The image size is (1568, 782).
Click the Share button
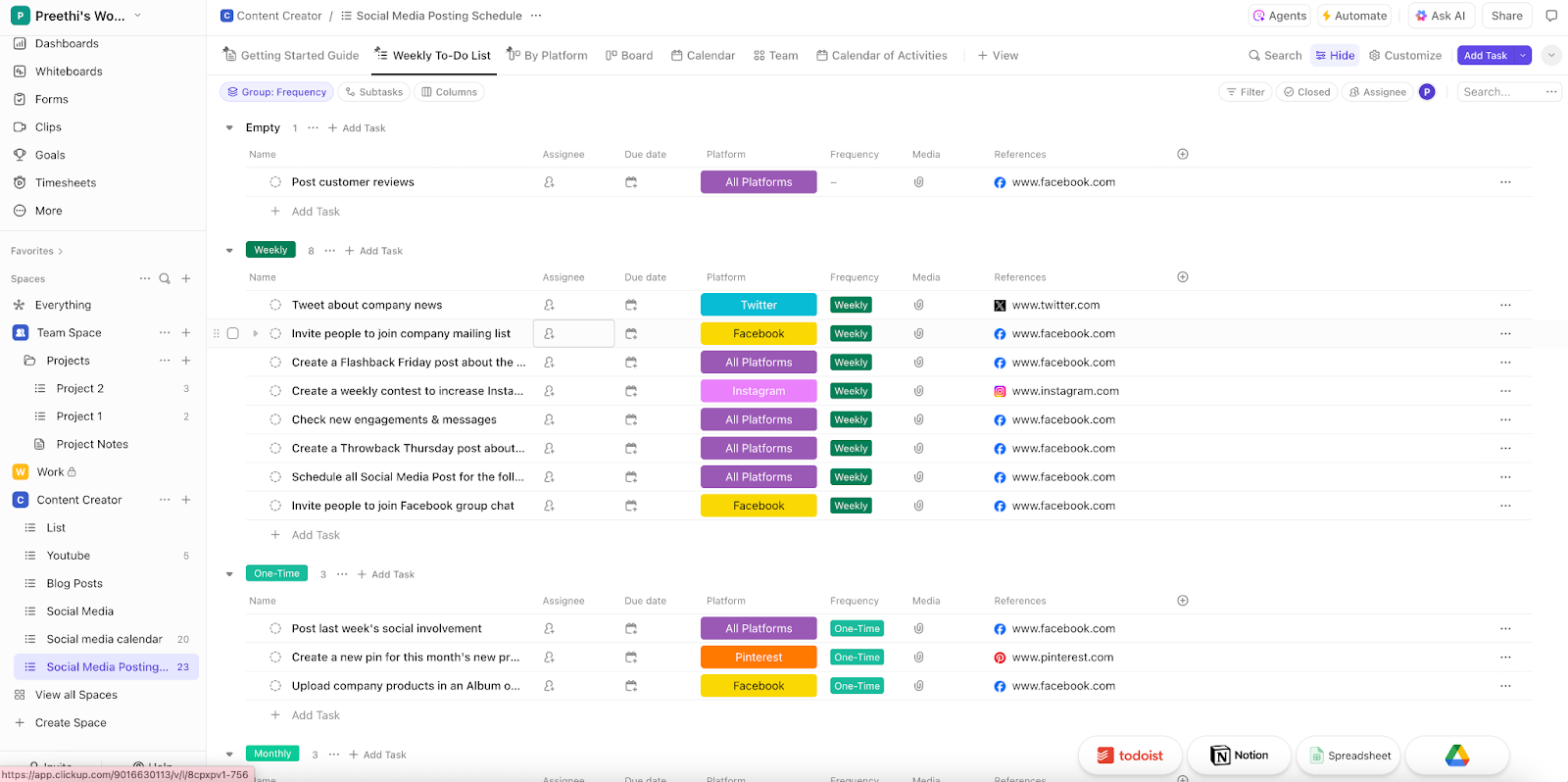click(1506, 16)
